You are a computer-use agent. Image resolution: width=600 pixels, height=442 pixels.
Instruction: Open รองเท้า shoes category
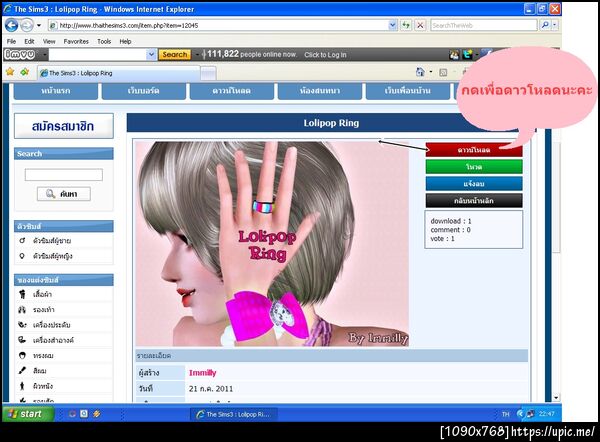(x=44, y=310)
